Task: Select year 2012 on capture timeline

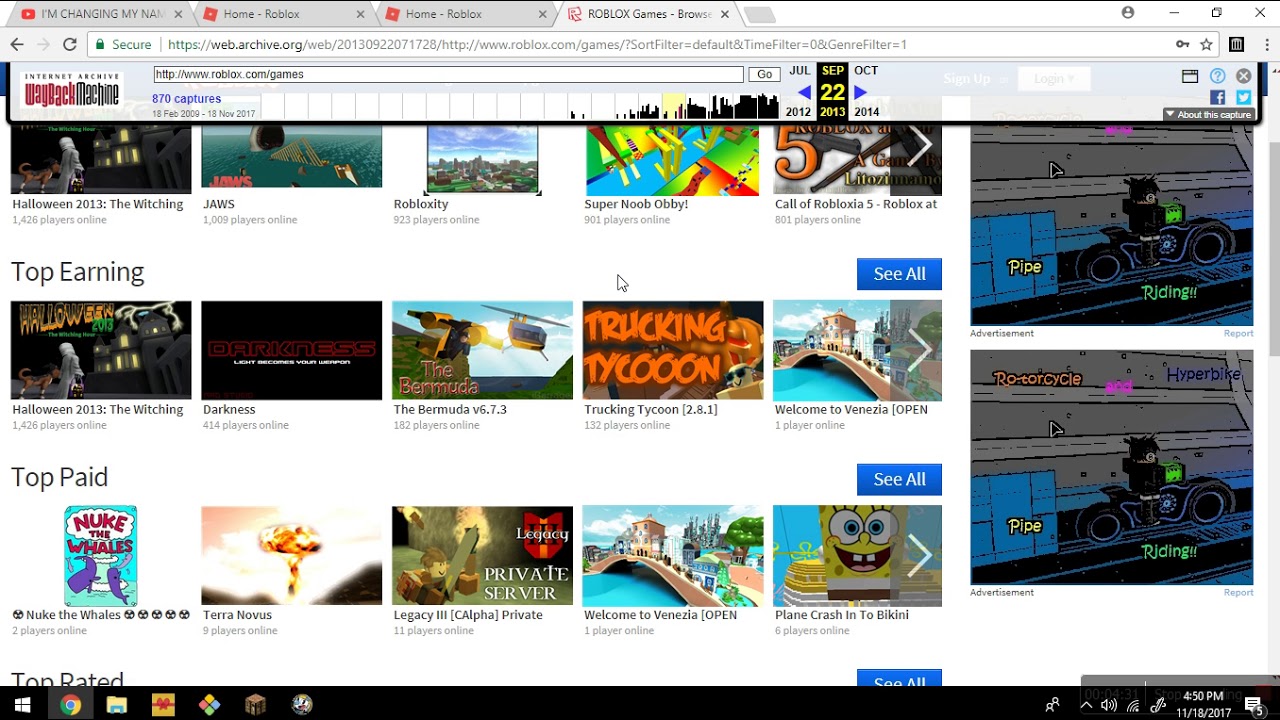Action: pyautogui.click(x=798, y=112)
